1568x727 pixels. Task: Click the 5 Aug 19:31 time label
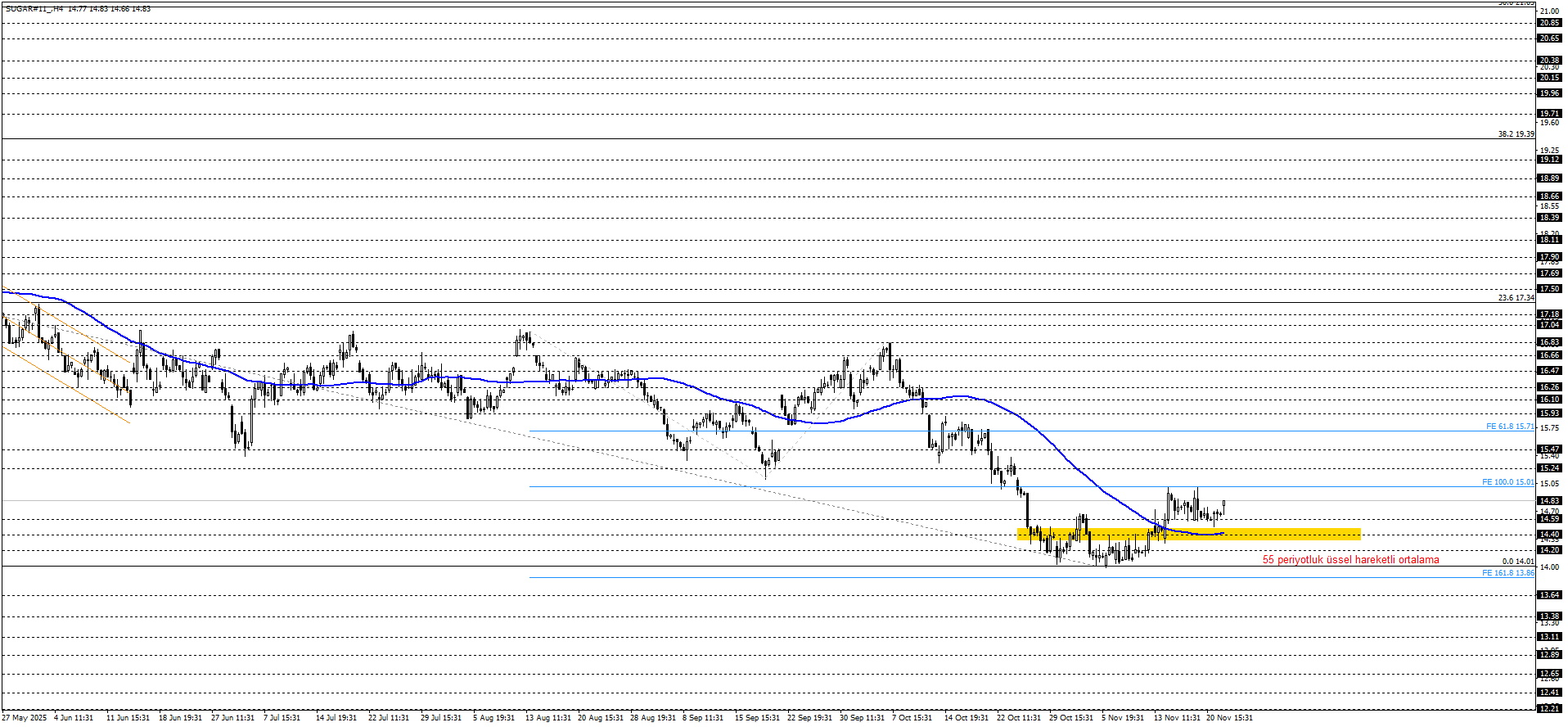click(493, 718)
